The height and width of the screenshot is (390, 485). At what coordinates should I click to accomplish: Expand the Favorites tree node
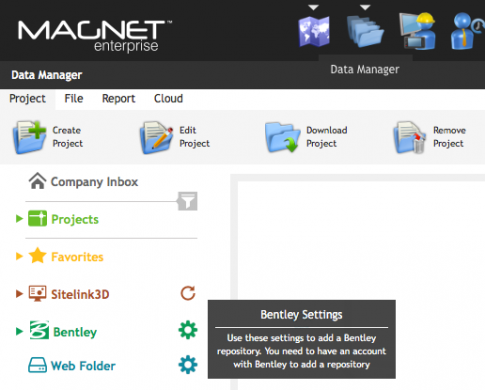pos(19,256)
